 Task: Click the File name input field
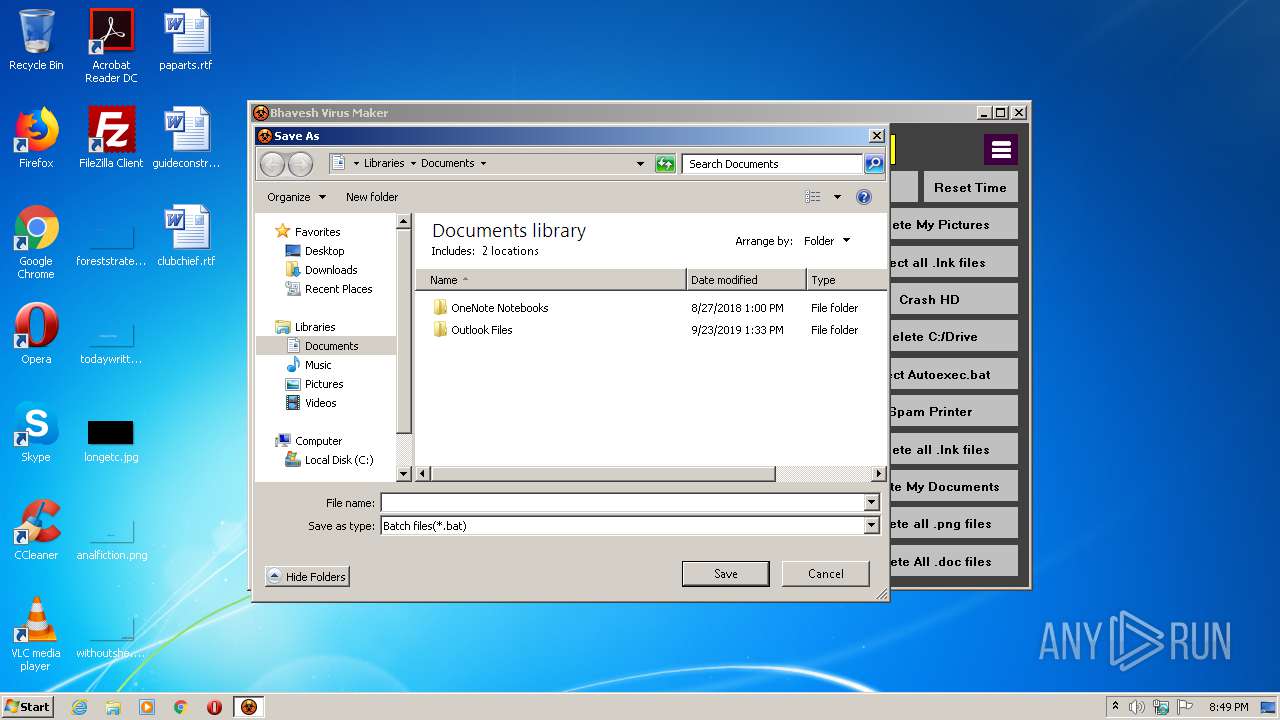coord(622,503)
